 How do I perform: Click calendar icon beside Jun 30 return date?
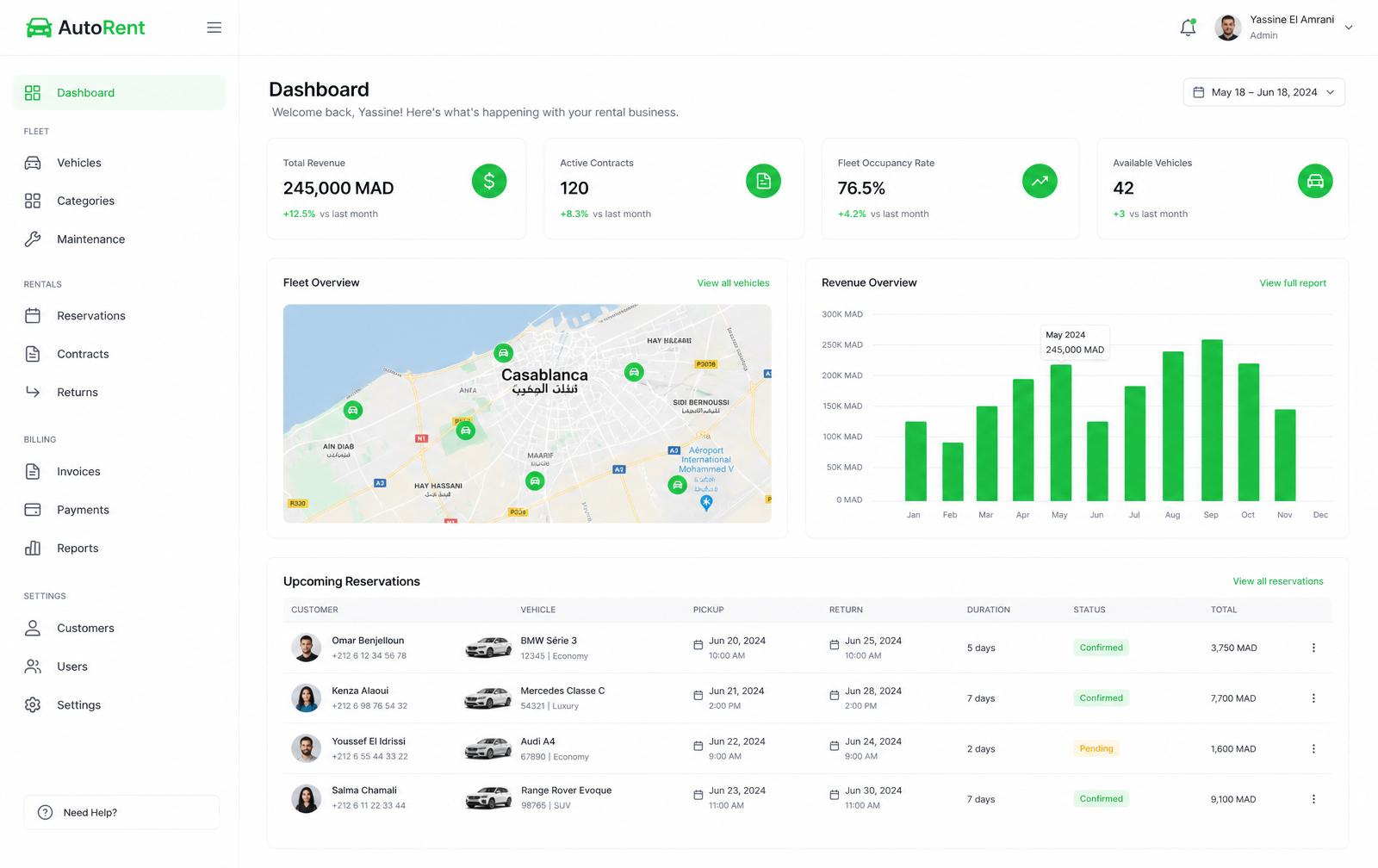pyautogui.click(x=835, y=795)
